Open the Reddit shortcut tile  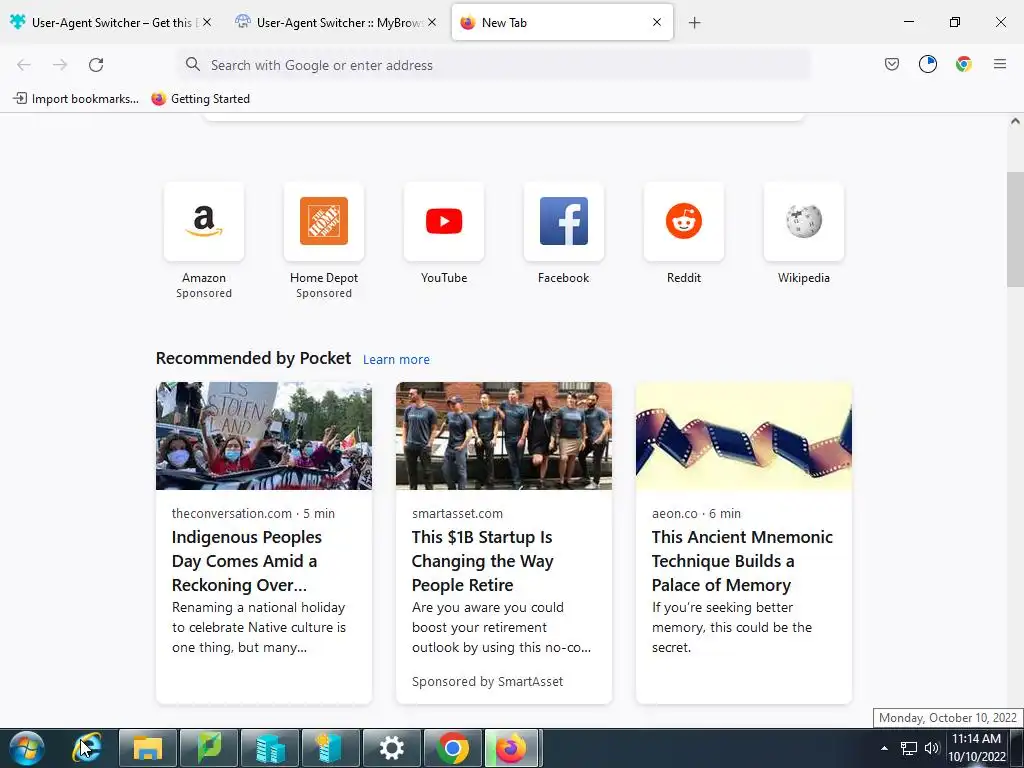tap(684, 221)
